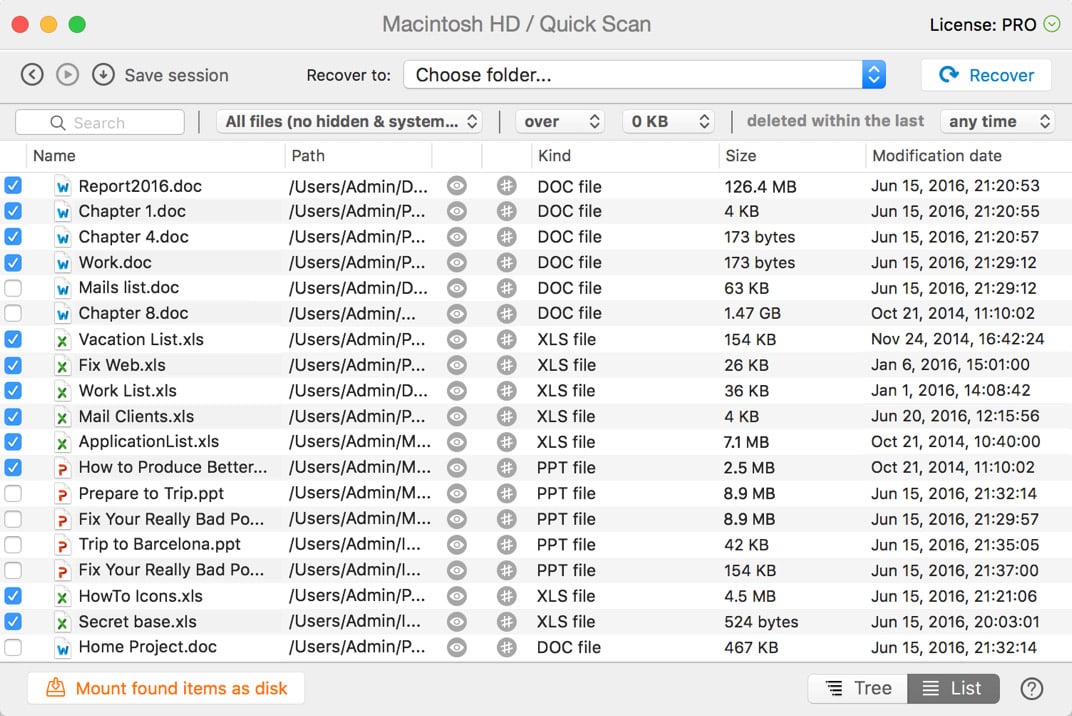Click the 7.1 MB size value
The height and width of the screenshot is (716, 1072).
coord(746,442)
